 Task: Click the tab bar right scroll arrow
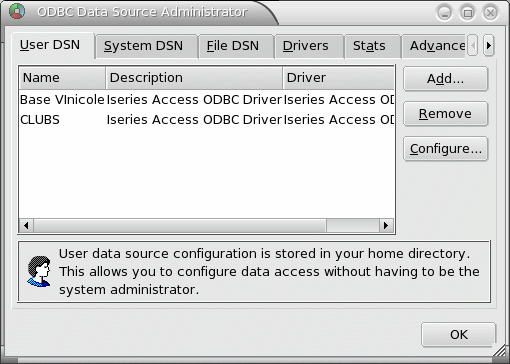pos(489,45)
